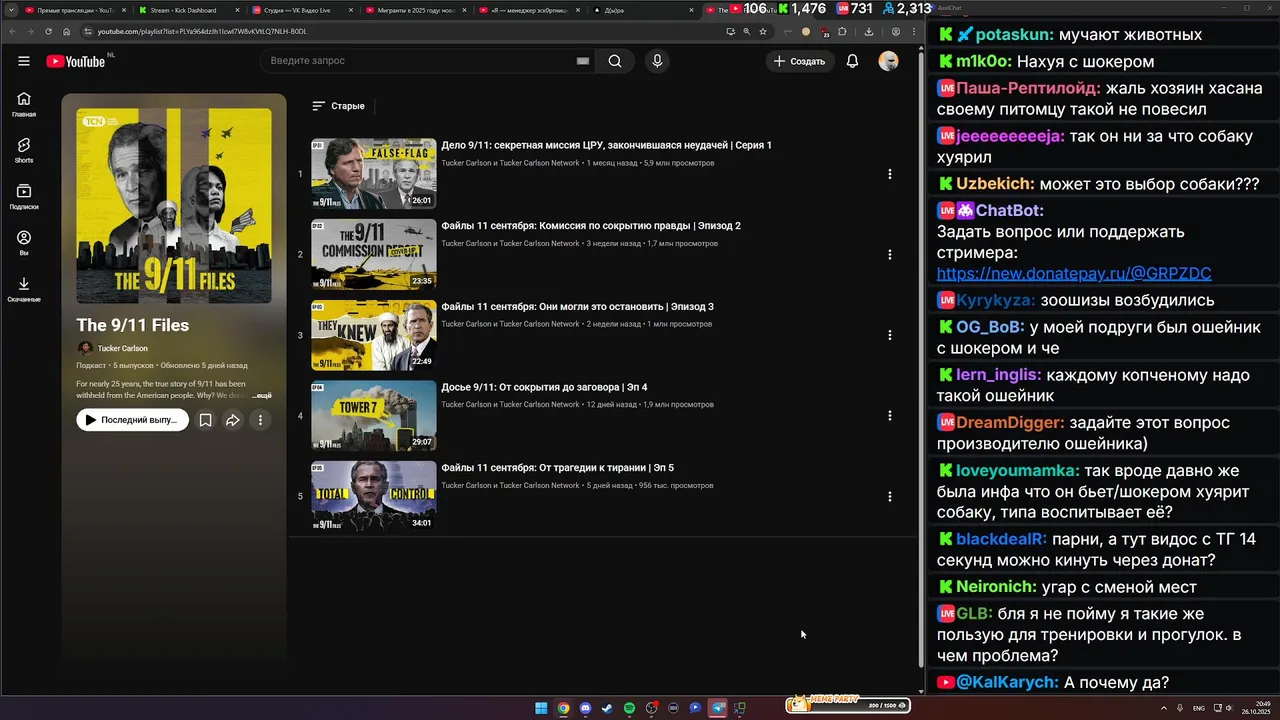
Task: Click the ENG language indicator
Action: [x=1198, y=708]
